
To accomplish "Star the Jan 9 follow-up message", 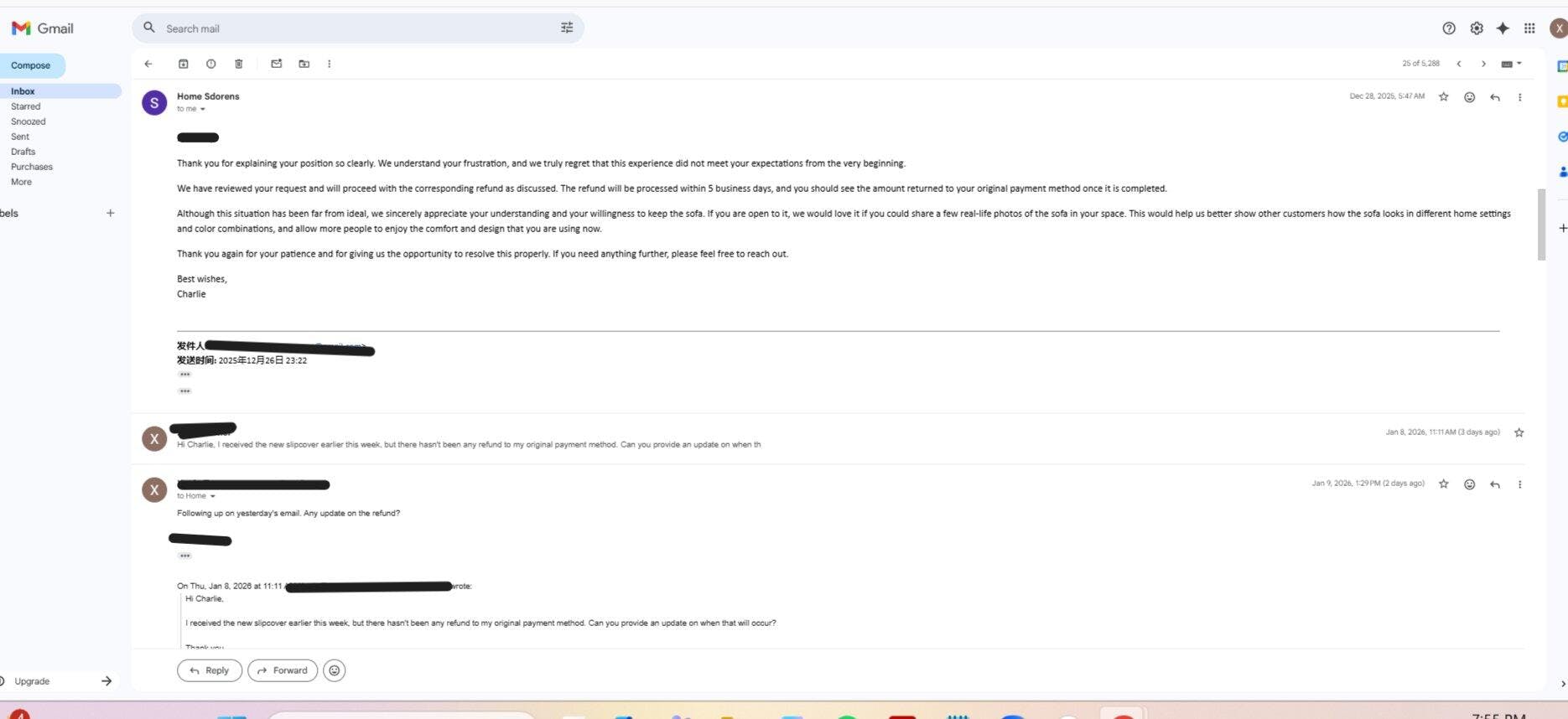I will click(1444, 484).
